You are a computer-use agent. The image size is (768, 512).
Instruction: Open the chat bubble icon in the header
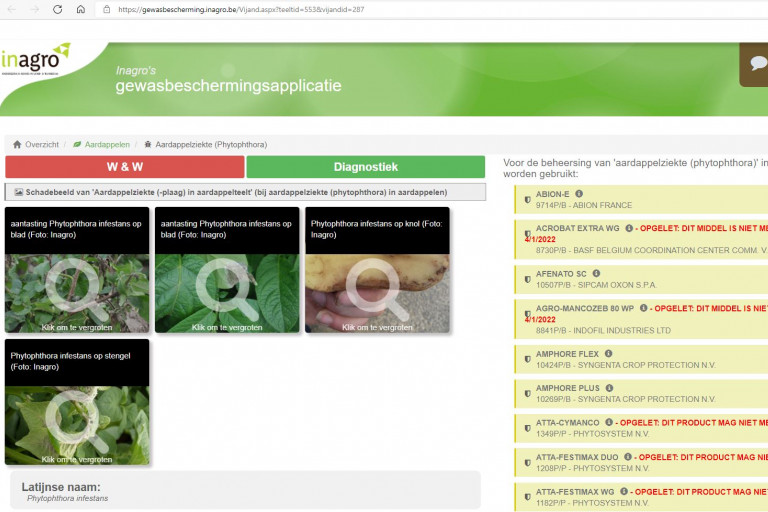757,64
